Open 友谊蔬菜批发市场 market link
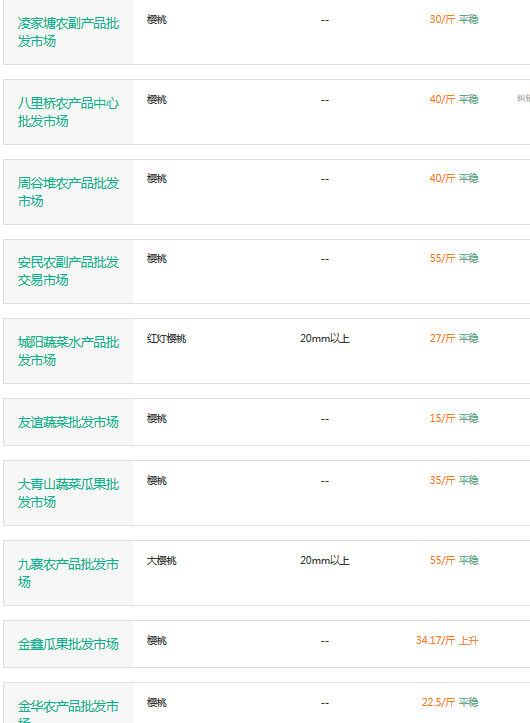The height and width of the screenshot is (723, 530). (68, 422)
